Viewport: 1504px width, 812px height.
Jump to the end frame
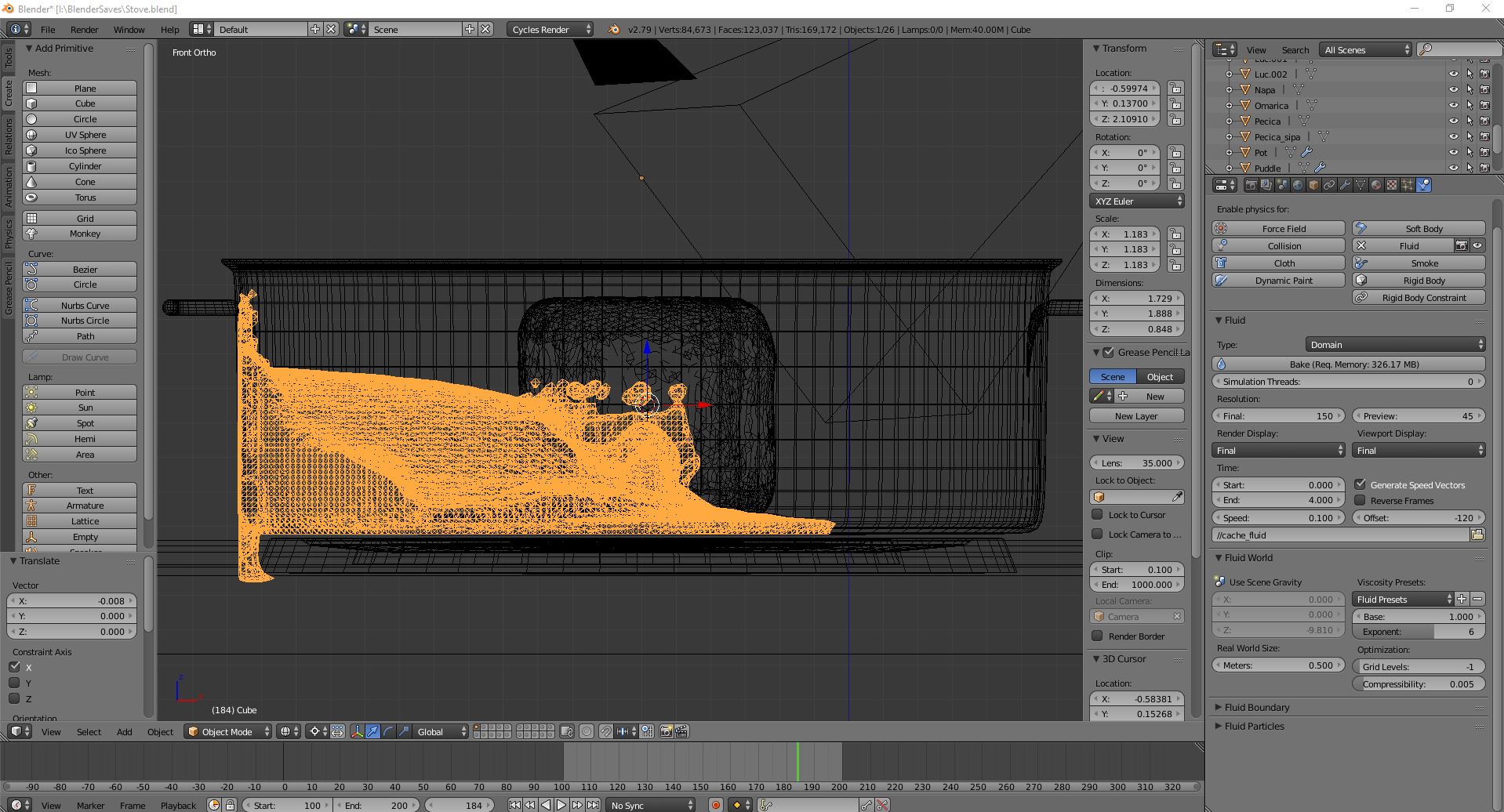[x=593, y=805]
